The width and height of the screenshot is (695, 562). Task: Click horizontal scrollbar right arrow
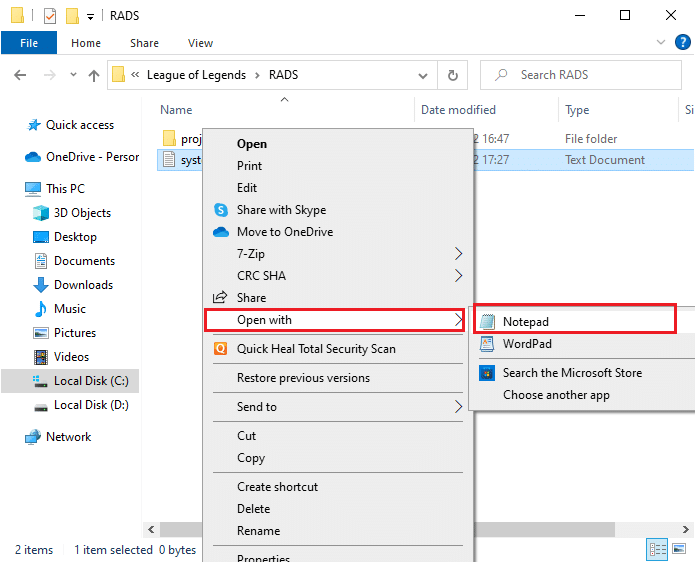685,530
